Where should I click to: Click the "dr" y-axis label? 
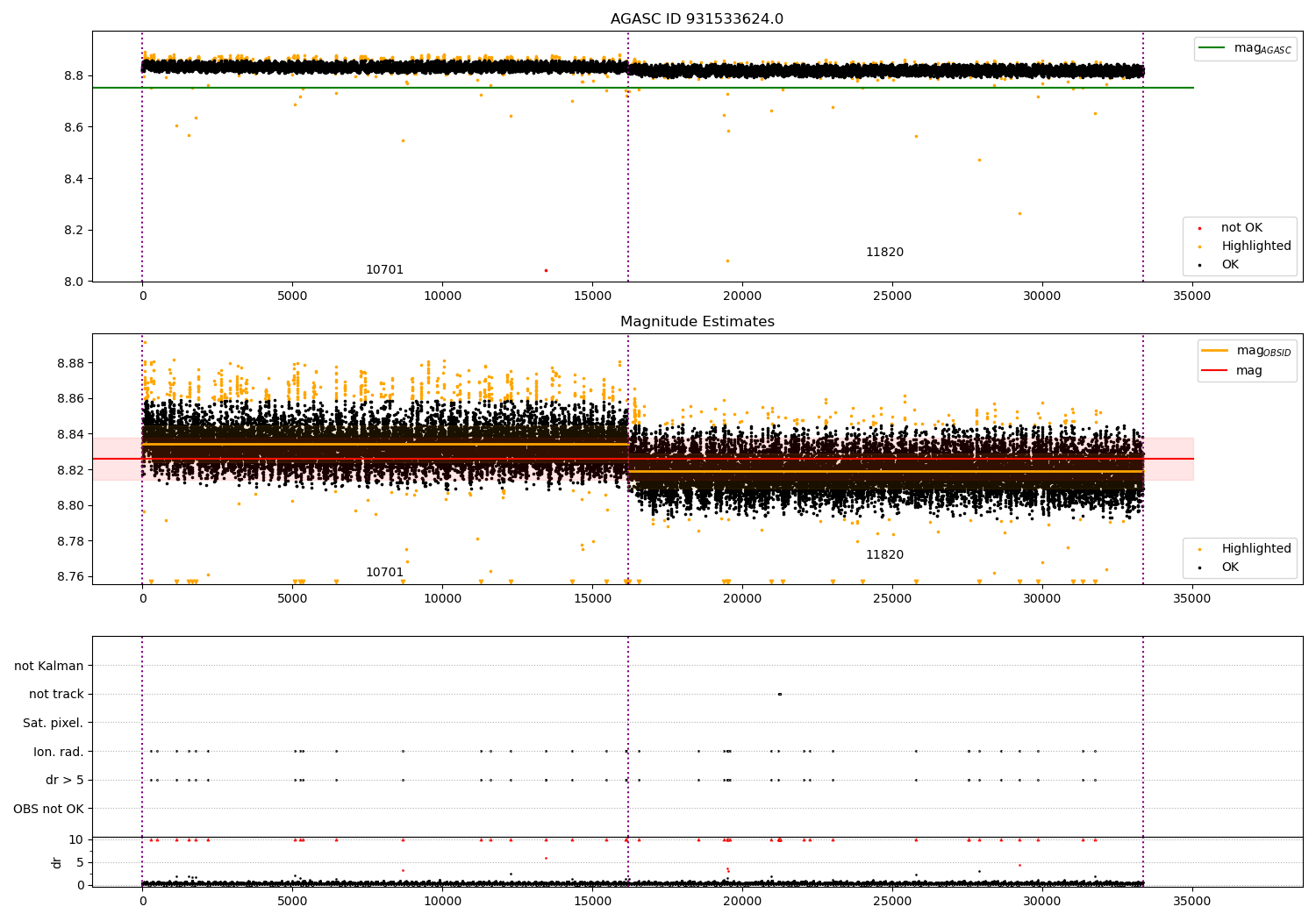[57, 862]
